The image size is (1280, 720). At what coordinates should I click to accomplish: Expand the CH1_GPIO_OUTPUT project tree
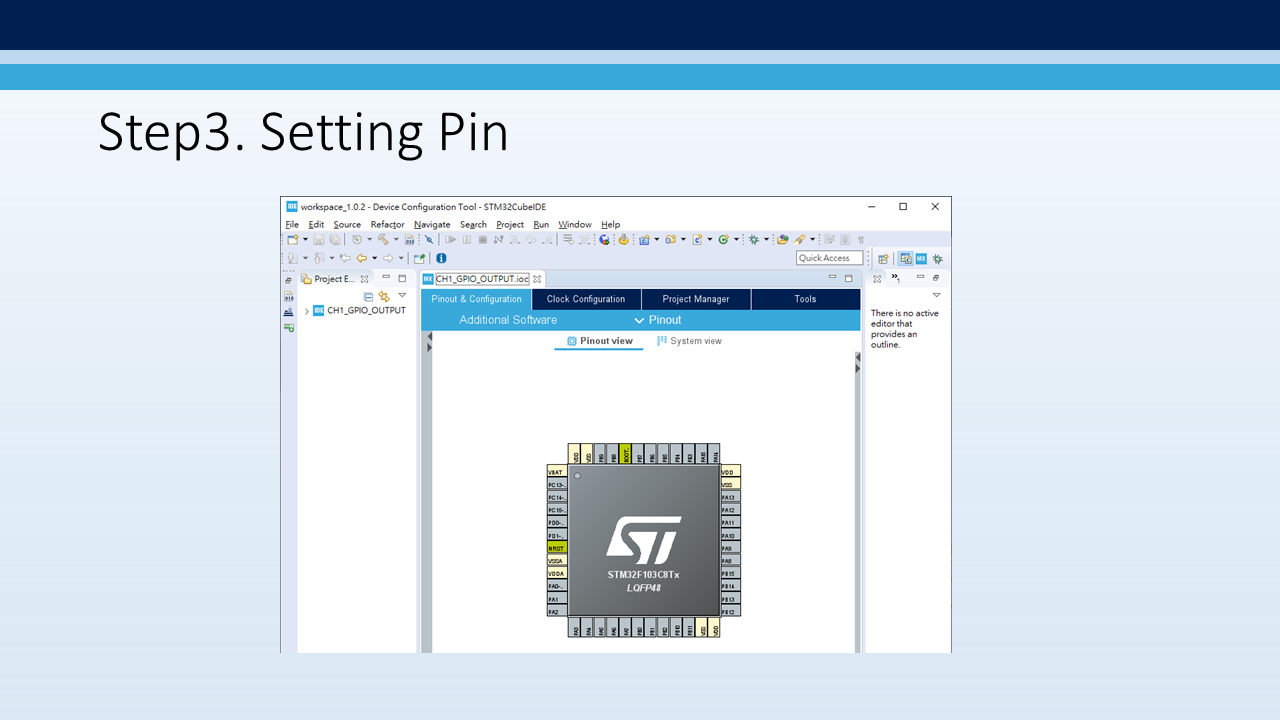(x=307, y=311)
